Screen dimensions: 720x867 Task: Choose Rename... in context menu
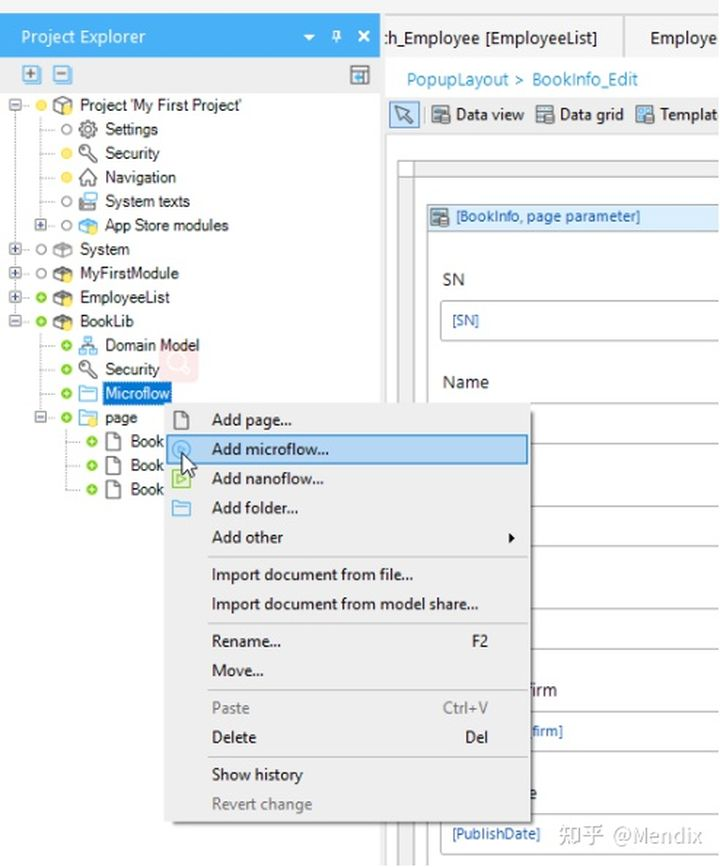[x=347, y=641]
